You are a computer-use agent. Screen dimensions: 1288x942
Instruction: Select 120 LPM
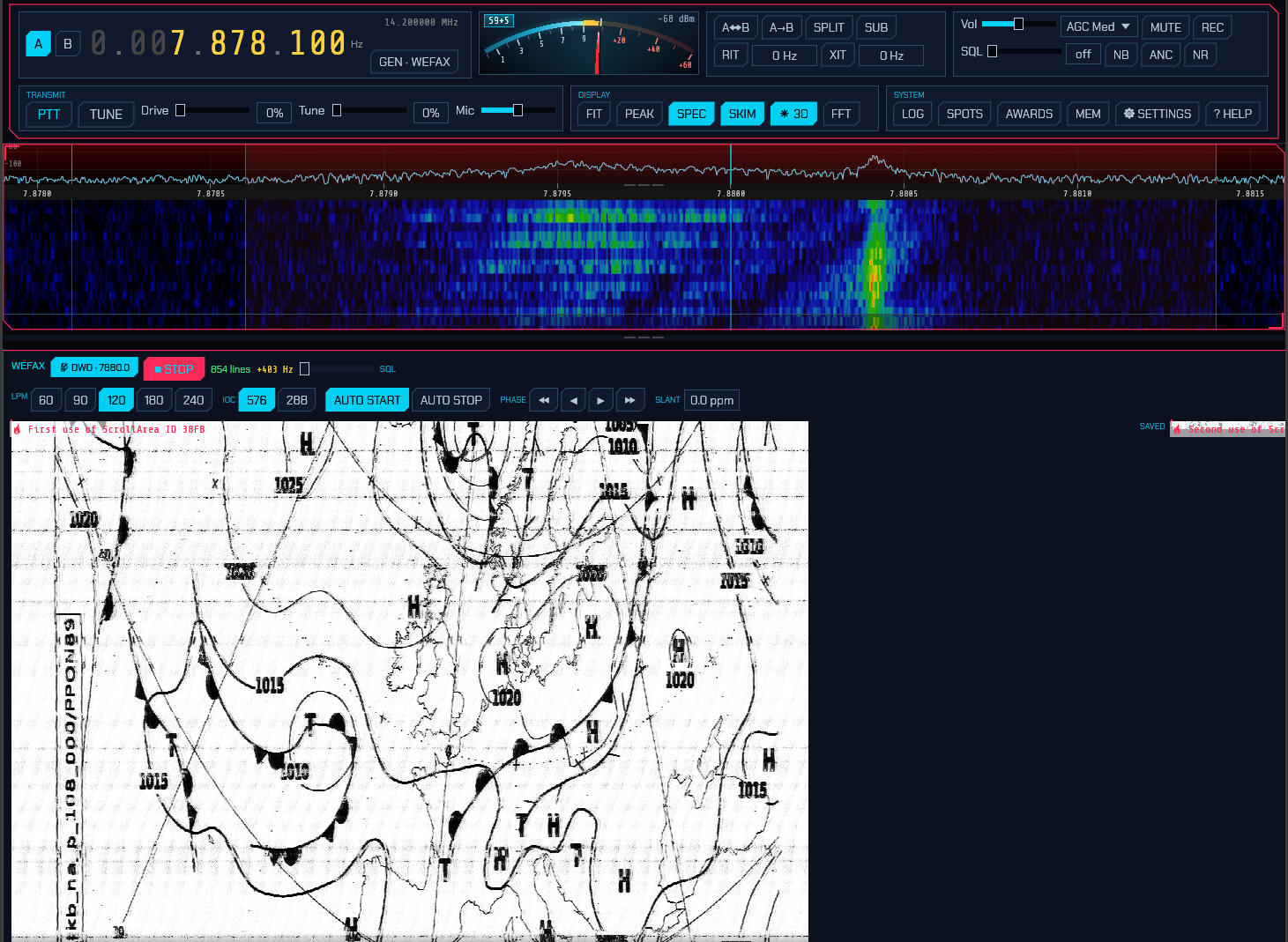[x=116, y=400]
